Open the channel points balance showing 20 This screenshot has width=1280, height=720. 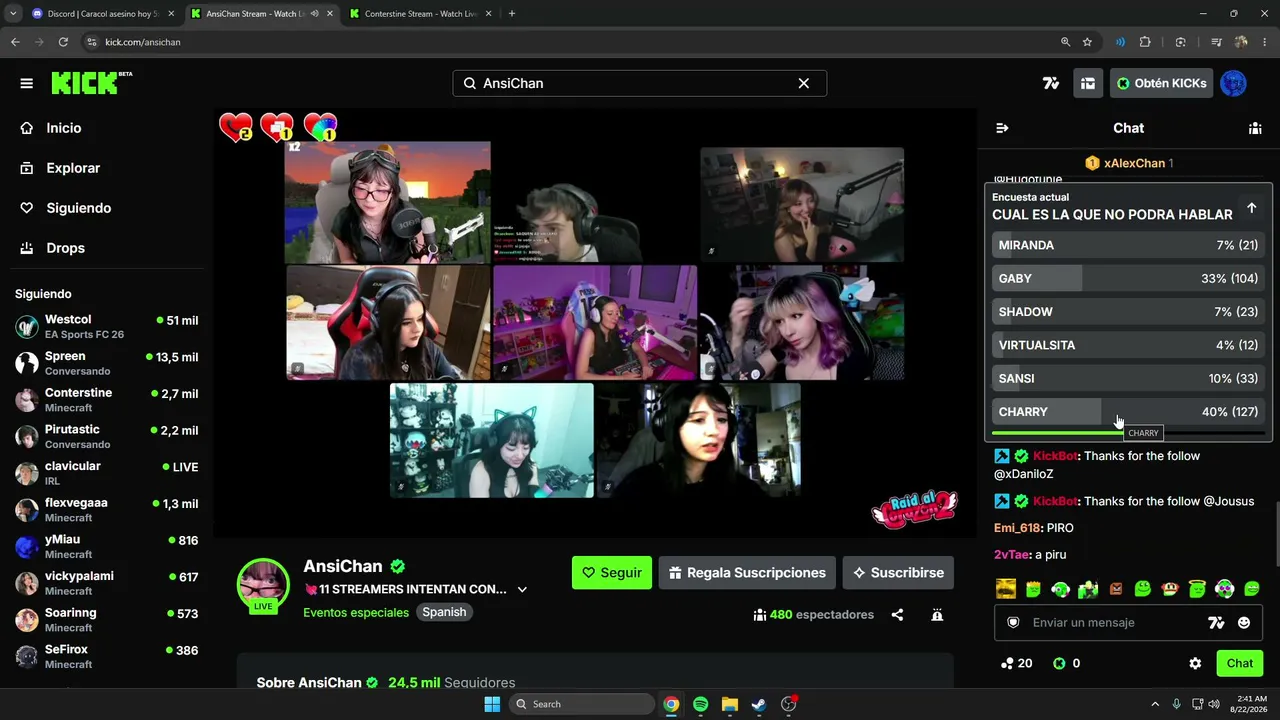(x=1016, y=663)
